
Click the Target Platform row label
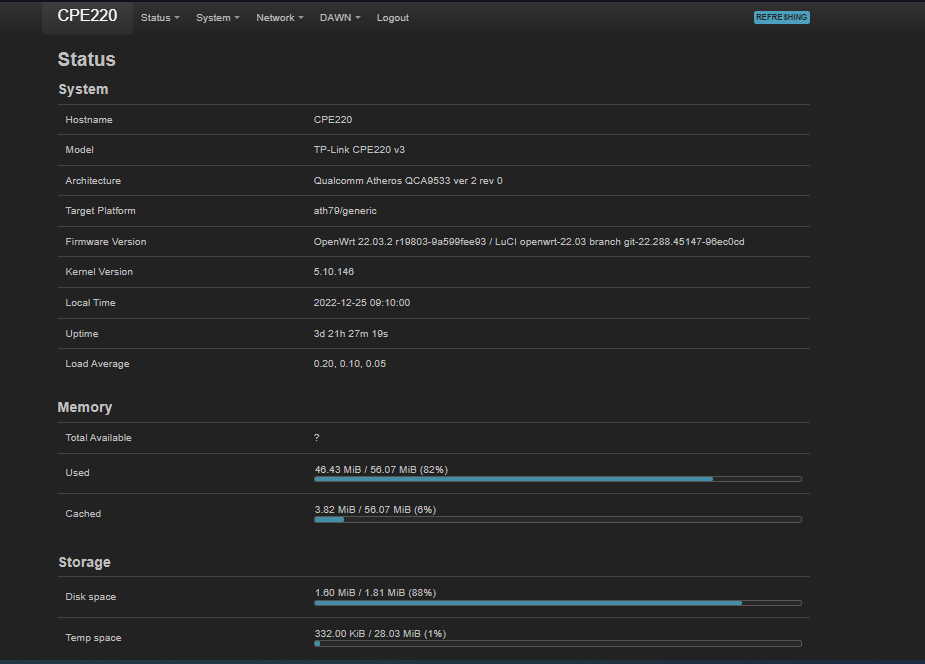pos(100,211)
